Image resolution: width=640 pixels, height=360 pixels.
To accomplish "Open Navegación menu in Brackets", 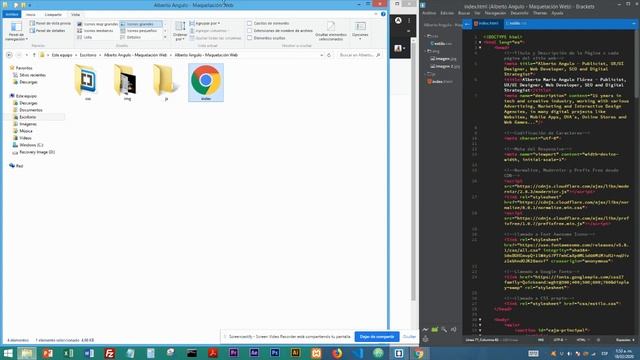I will tap(496, 13).
